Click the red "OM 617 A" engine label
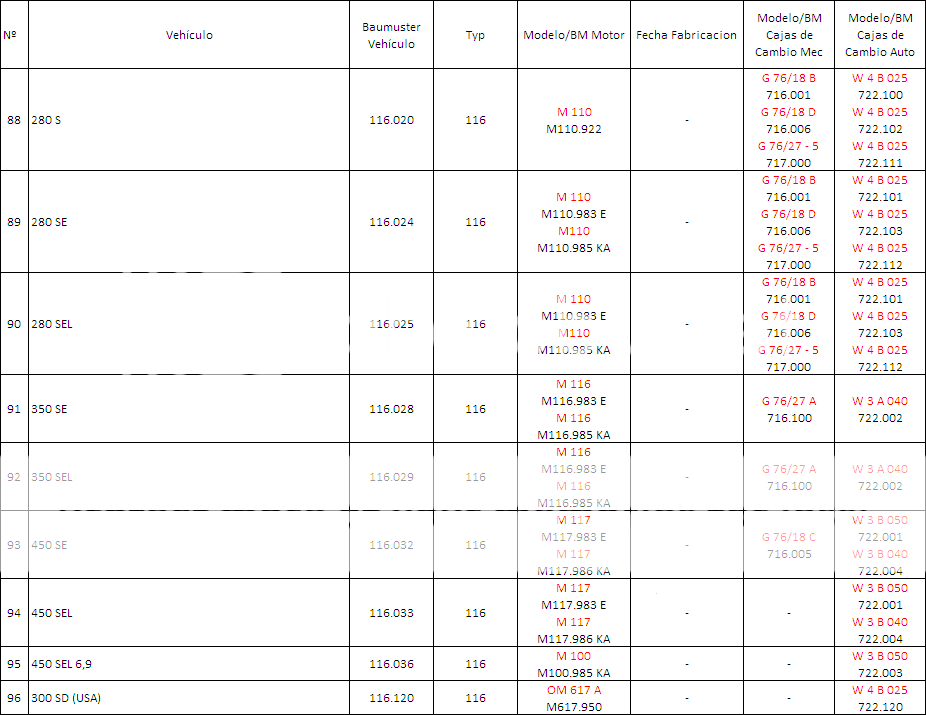The height and width of the screenshot is (715, 926). click(573, 690)
